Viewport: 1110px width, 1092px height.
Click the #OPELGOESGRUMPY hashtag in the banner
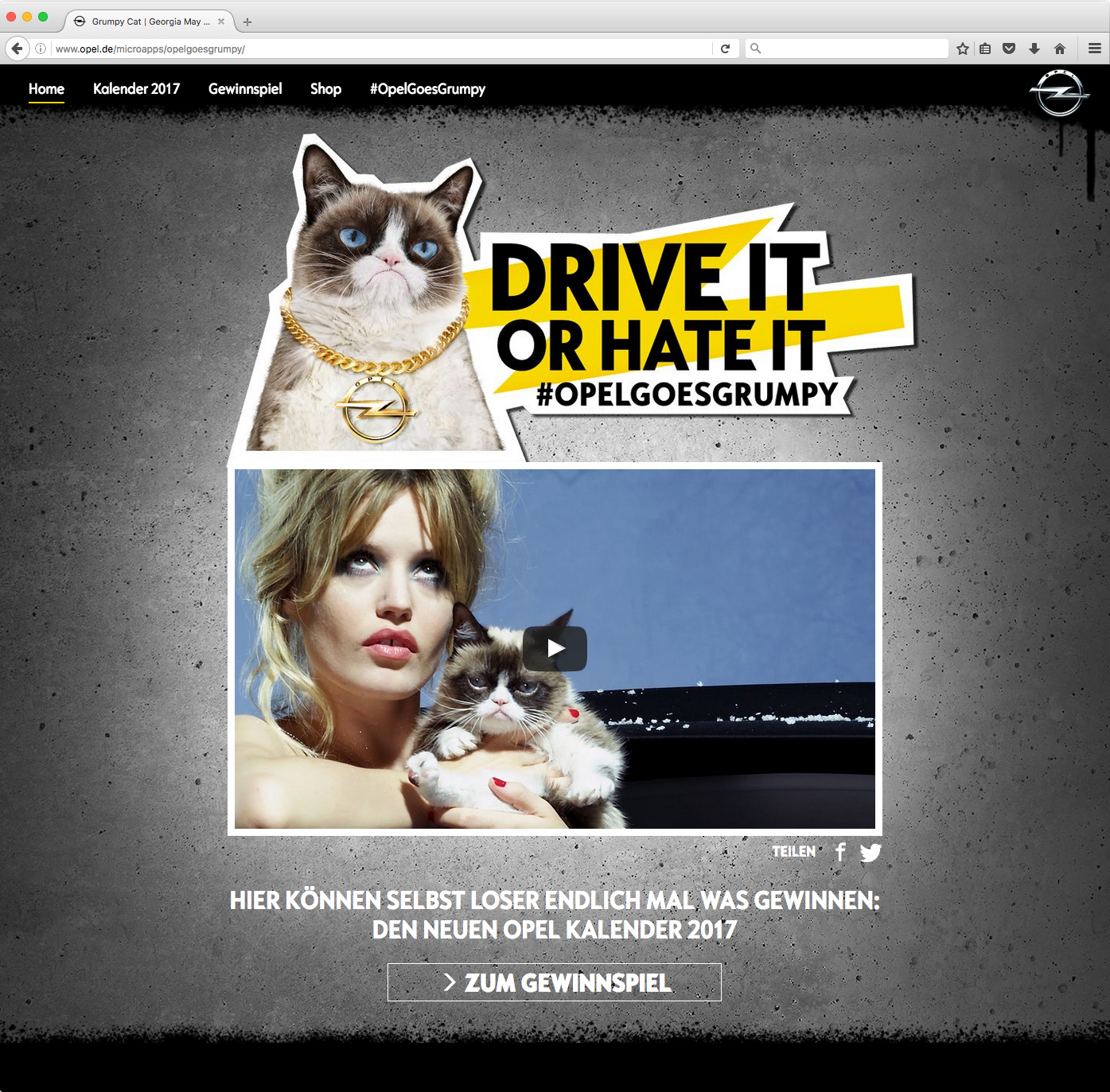pos(687,394)
